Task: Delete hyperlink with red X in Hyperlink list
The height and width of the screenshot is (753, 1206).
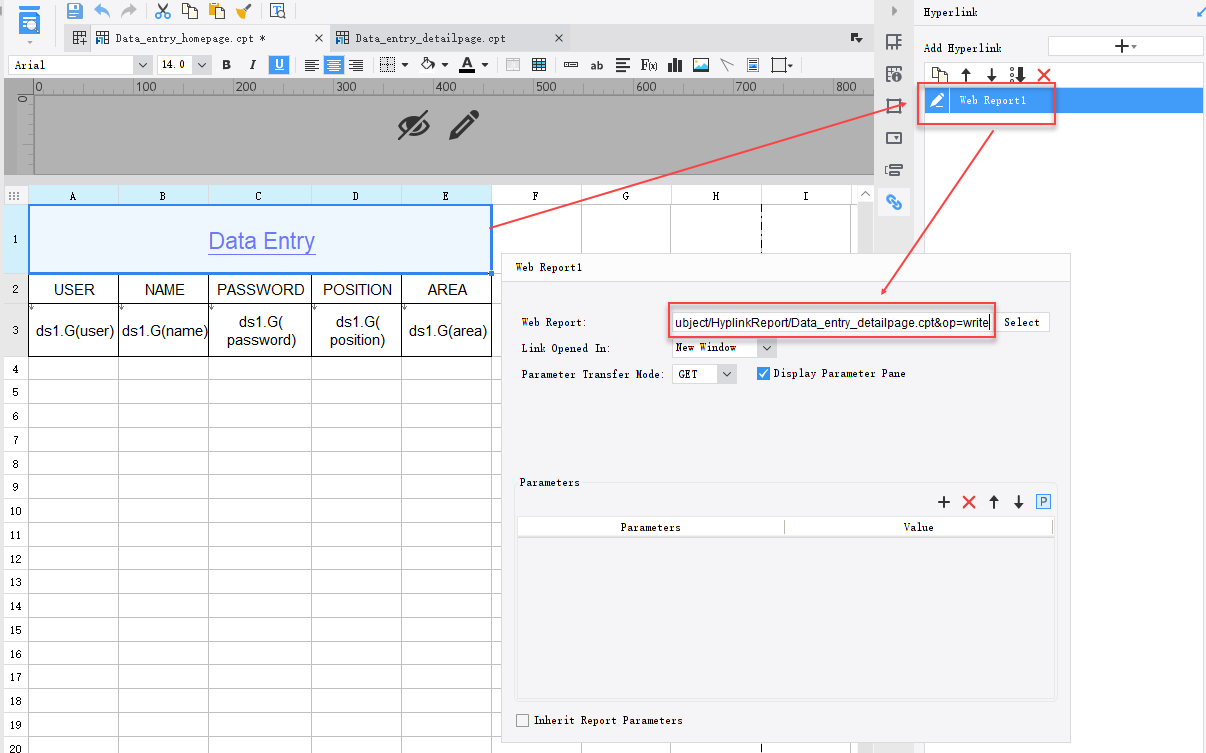Action: click(x=1044, y=75)
